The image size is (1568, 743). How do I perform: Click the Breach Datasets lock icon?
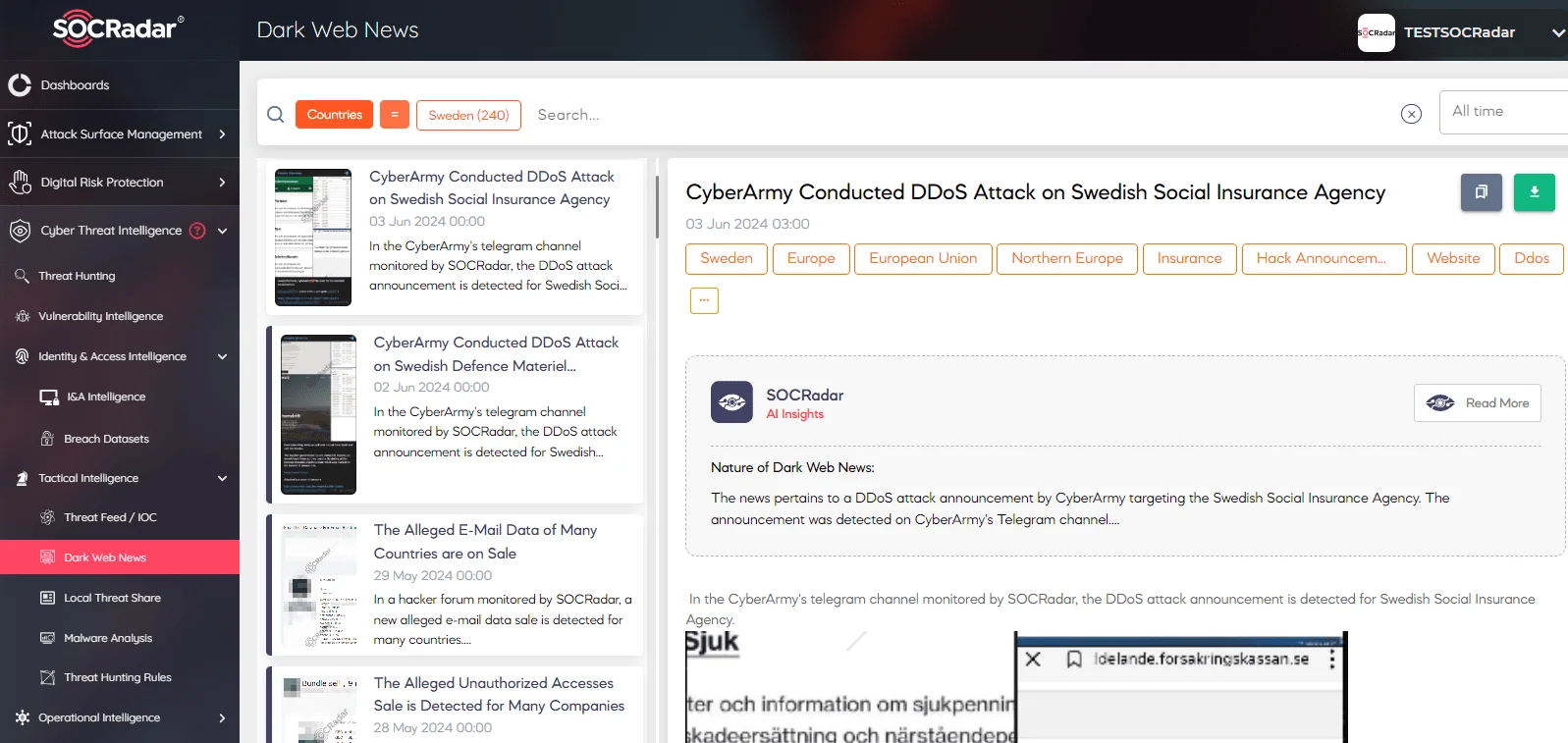pyautogui.click(x=47, y=438)
